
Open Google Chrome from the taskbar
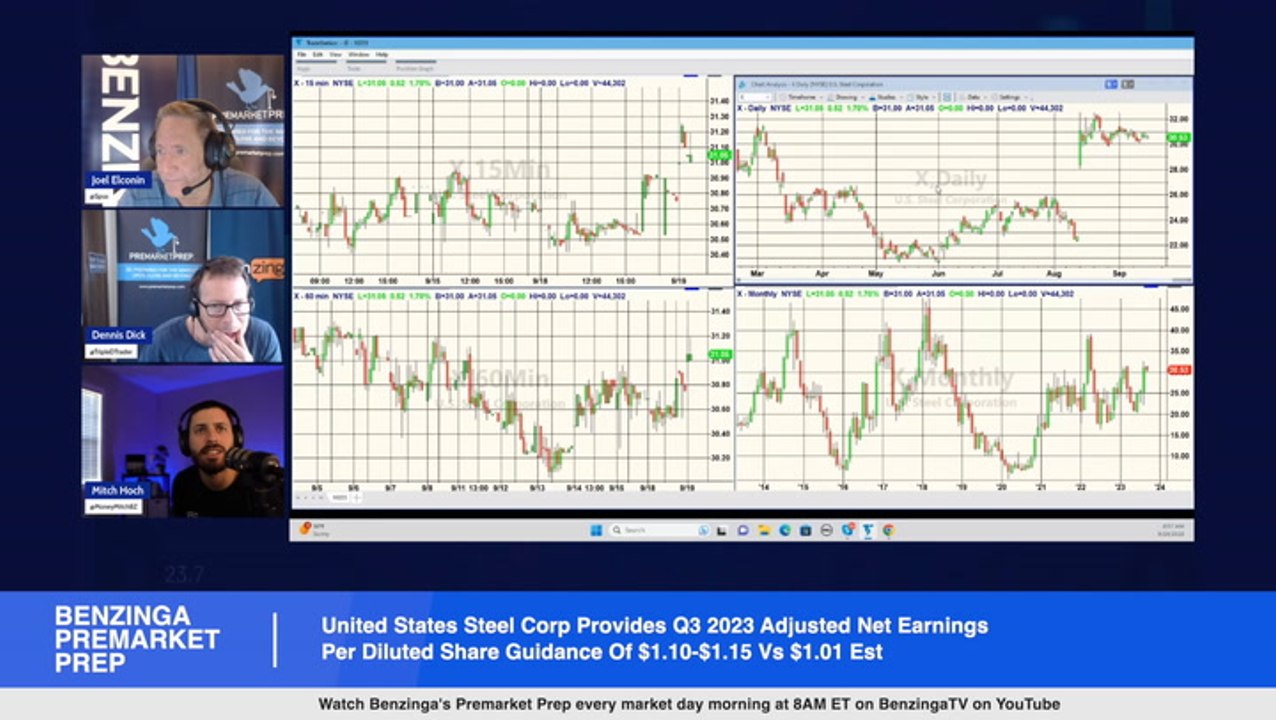tap(887, 530)
